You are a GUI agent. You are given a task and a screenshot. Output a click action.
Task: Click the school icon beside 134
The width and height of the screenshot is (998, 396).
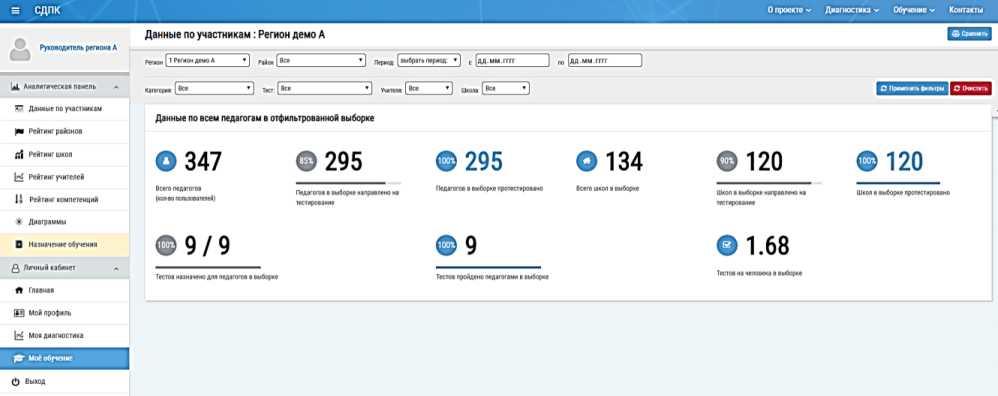pos(586,162)
